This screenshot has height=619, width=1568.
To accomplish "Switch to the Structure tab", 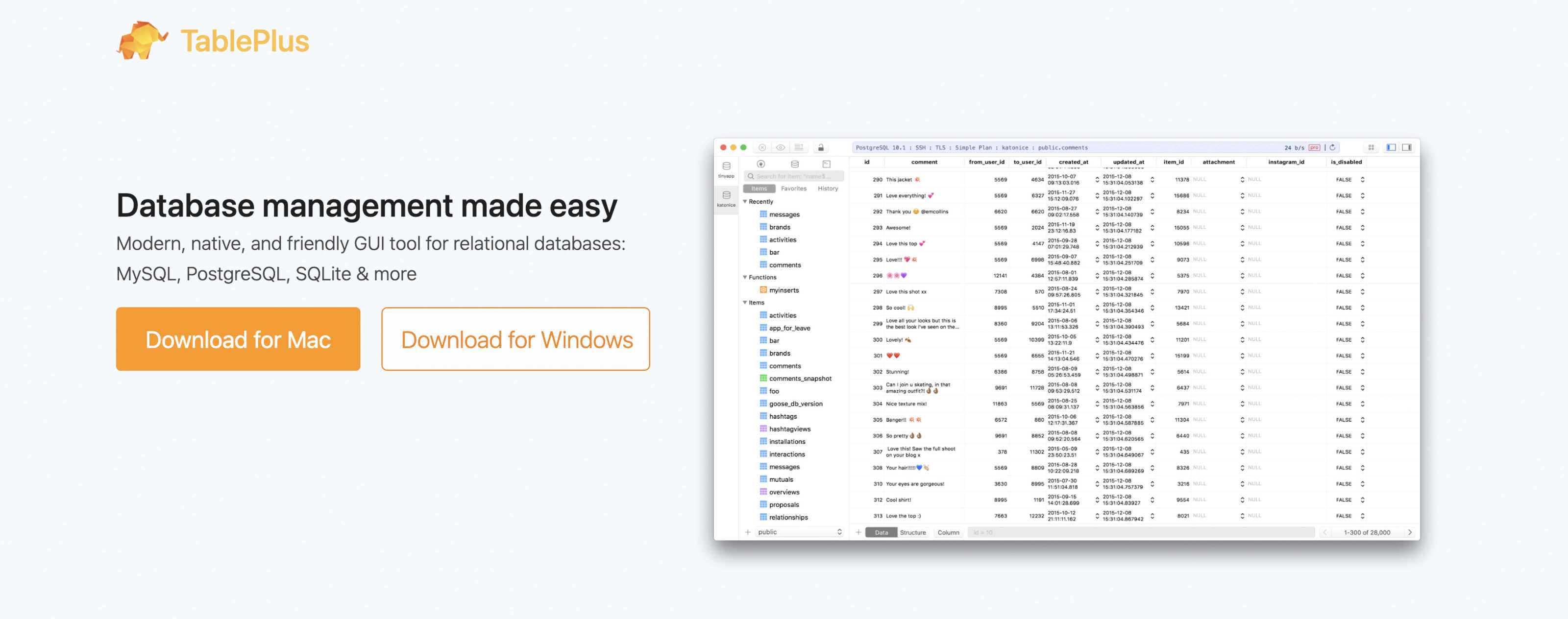I will (x=913, y=532).
